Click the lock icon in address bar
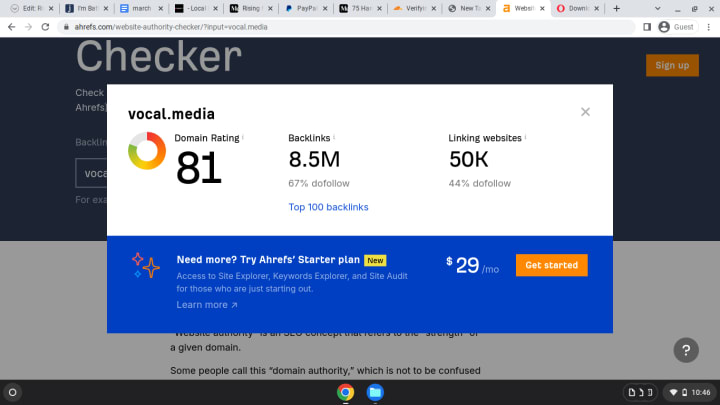The width and height of the screenshot is (720, 405). click(66, 27)
